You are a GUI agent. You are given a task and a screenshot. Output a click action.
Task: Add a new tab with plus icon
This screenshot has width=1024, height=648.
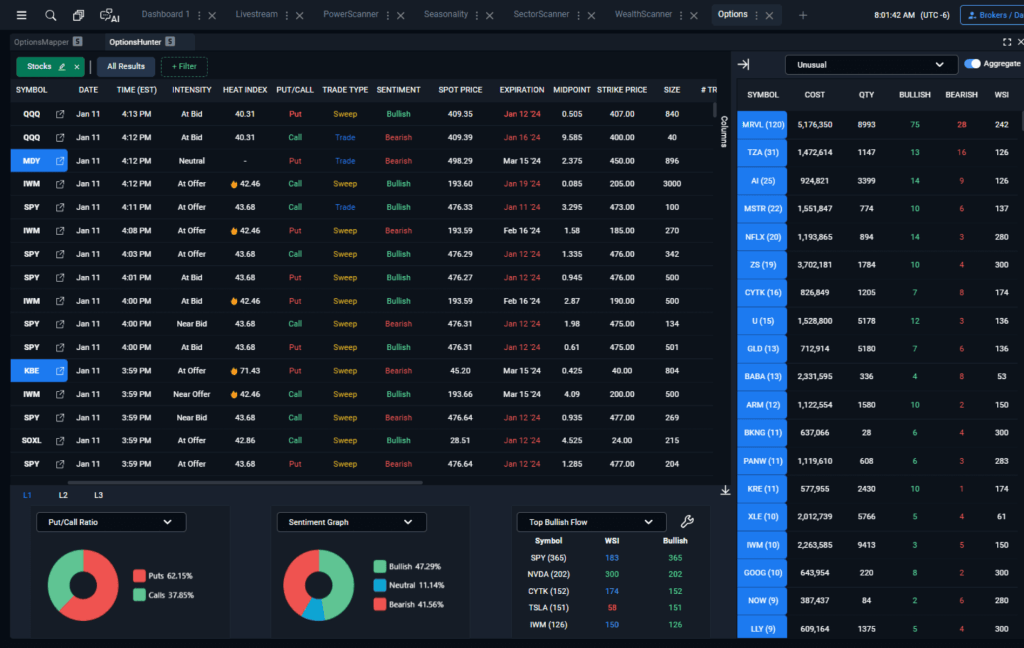pos(803,15)
